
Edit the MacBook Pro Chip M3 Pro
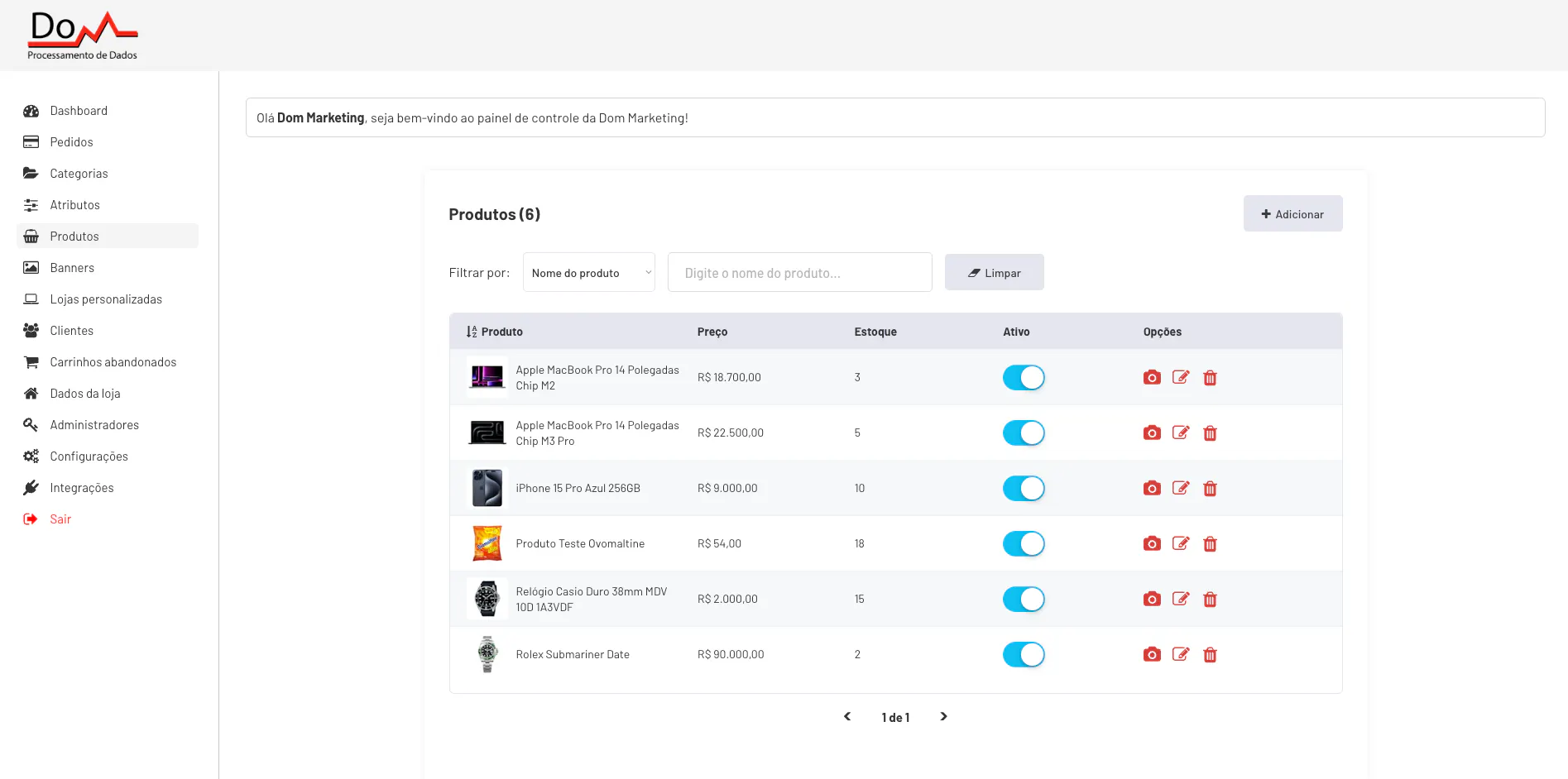coord(1181,433)
